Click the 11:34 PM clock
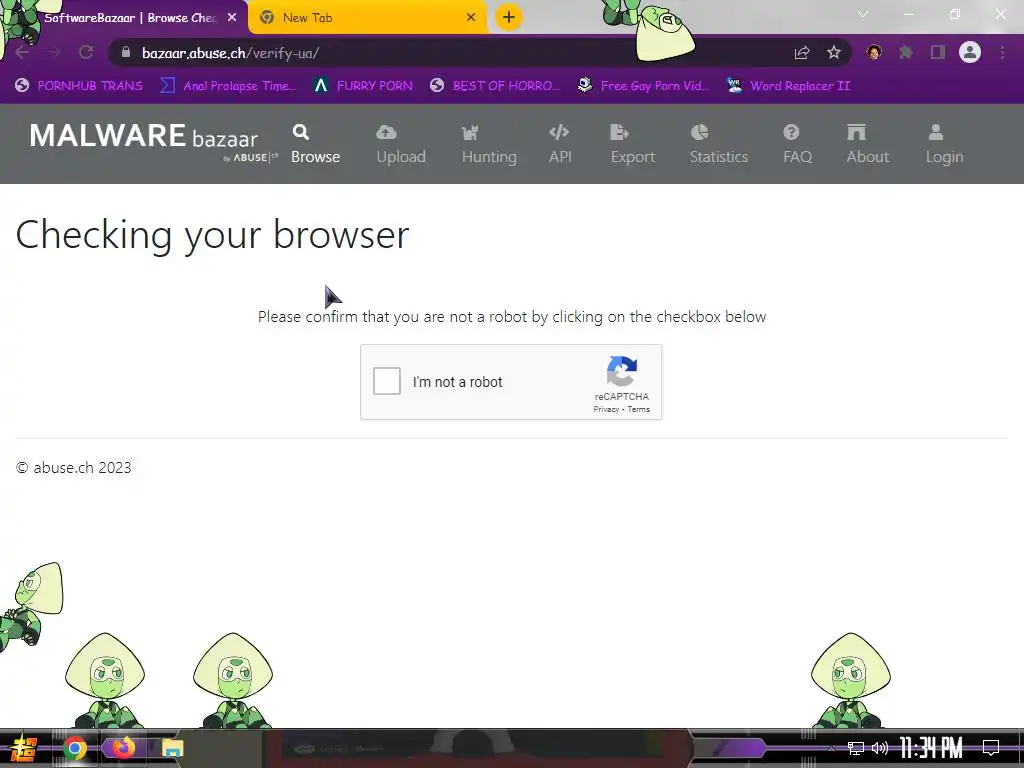 click(x=931, y=748)
